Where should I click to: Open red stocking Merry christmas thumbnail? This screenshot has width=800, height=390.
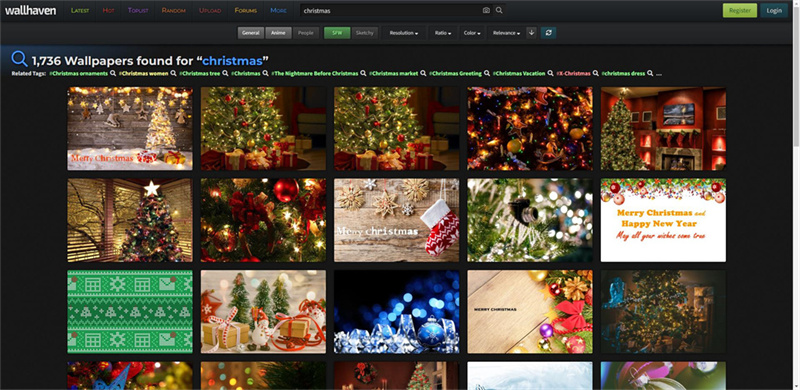coord(396,220)
